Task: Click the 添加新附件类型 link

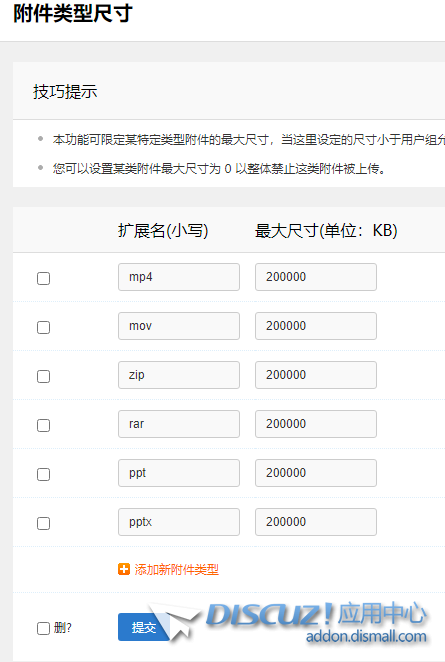Action: click(x=176, y=570)
